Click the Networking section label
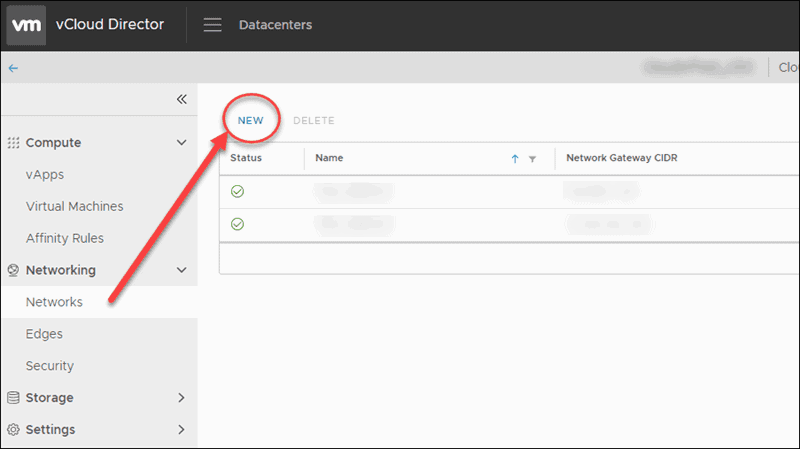Viewport: 800px width, 449px height. coord(61,270)
